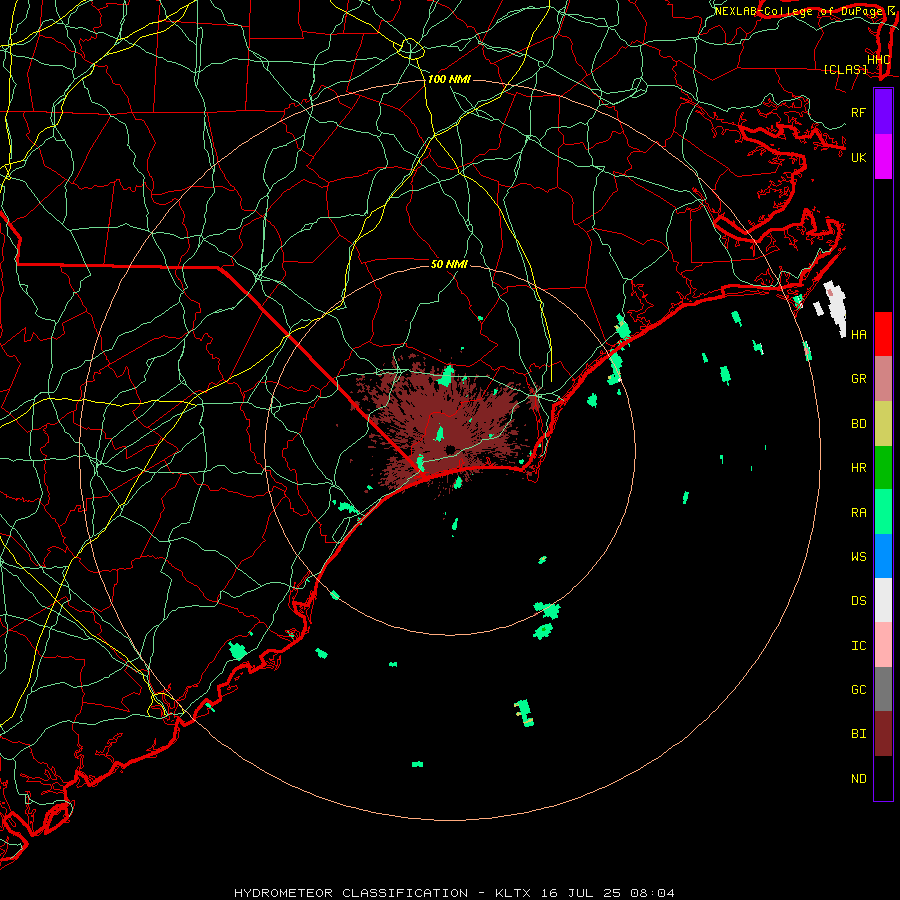Screen dimensions: 900x900
Task: Click the ND black legend swatch
Action: tap(883, 778)
